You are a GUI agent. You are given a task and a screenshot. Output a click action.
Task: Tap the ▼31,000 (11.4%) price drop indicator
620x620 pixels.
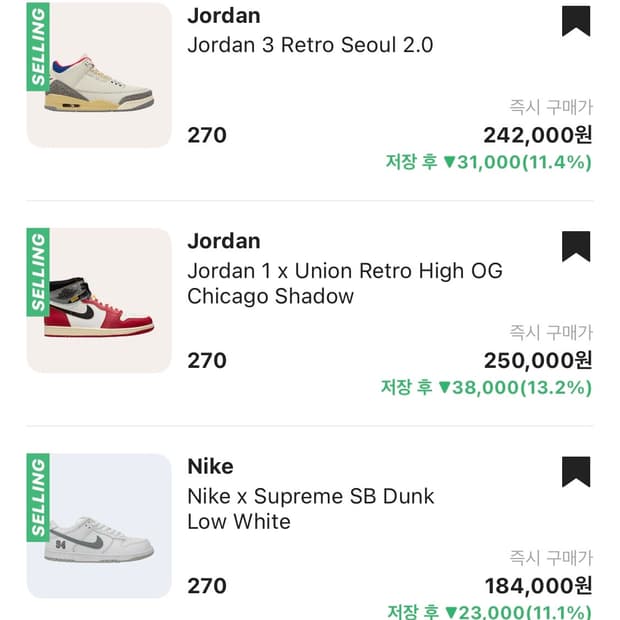point(488,162)
